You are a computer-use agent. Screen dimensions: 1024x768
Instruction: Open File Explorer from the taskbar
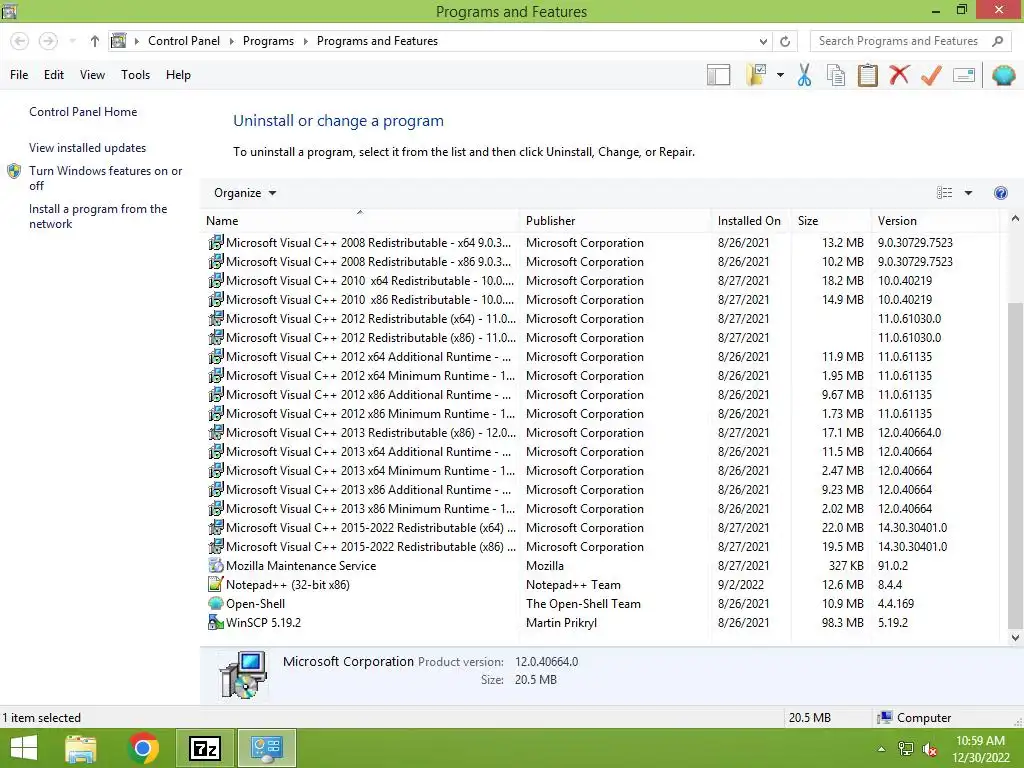click(x=80, y=748)
